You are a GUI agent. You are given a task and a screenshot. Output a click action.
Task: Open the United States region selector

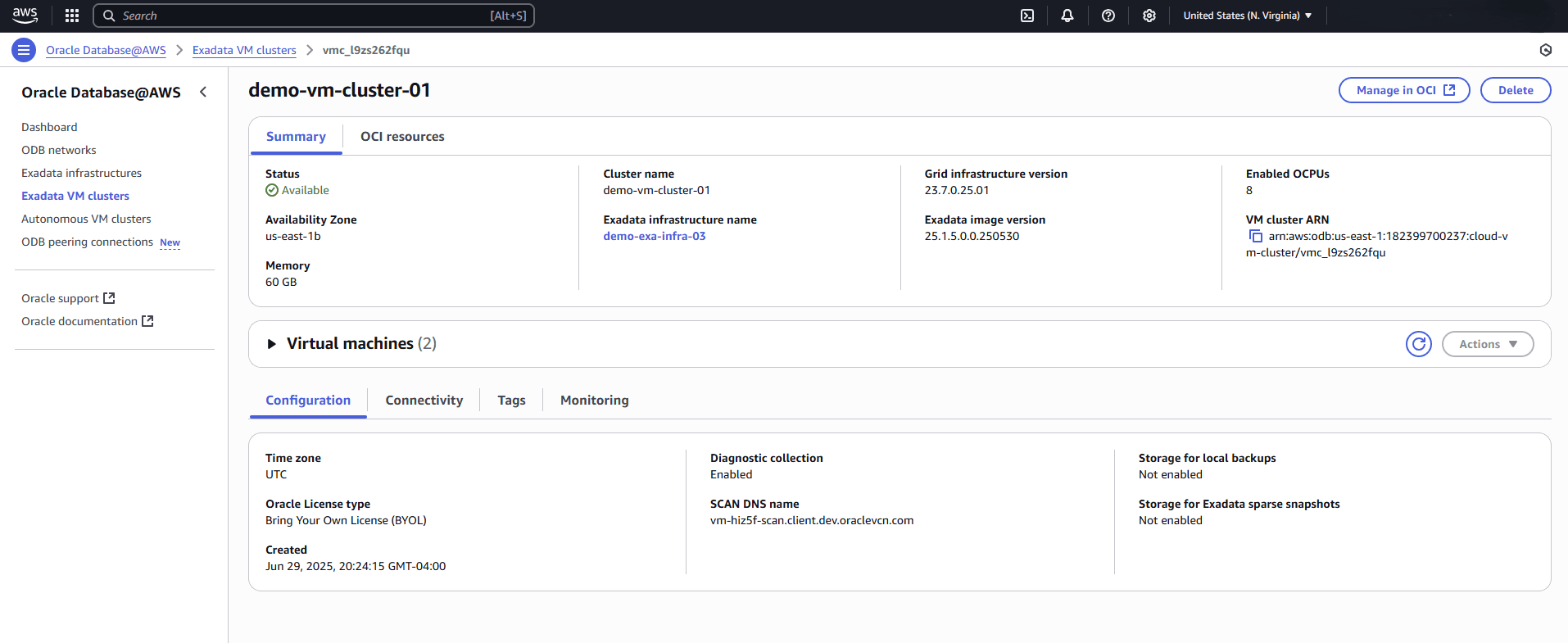click(1247, 16)
